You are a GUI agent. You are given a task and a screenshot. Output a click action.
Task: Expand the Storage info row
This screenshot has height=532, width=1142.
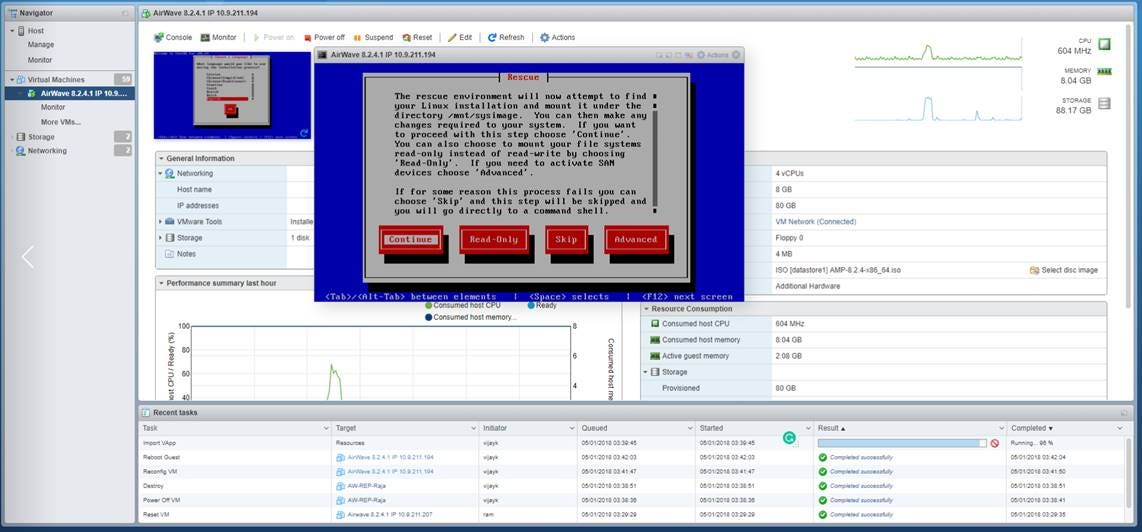161,238
